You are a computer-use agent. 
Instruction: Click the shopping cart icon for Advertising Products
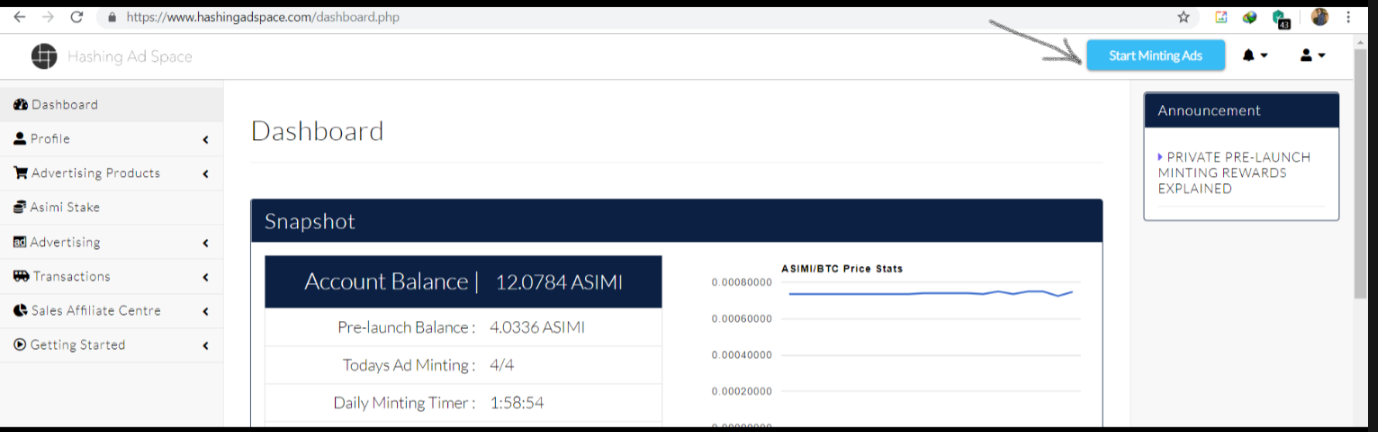click(x=20, y=173)
